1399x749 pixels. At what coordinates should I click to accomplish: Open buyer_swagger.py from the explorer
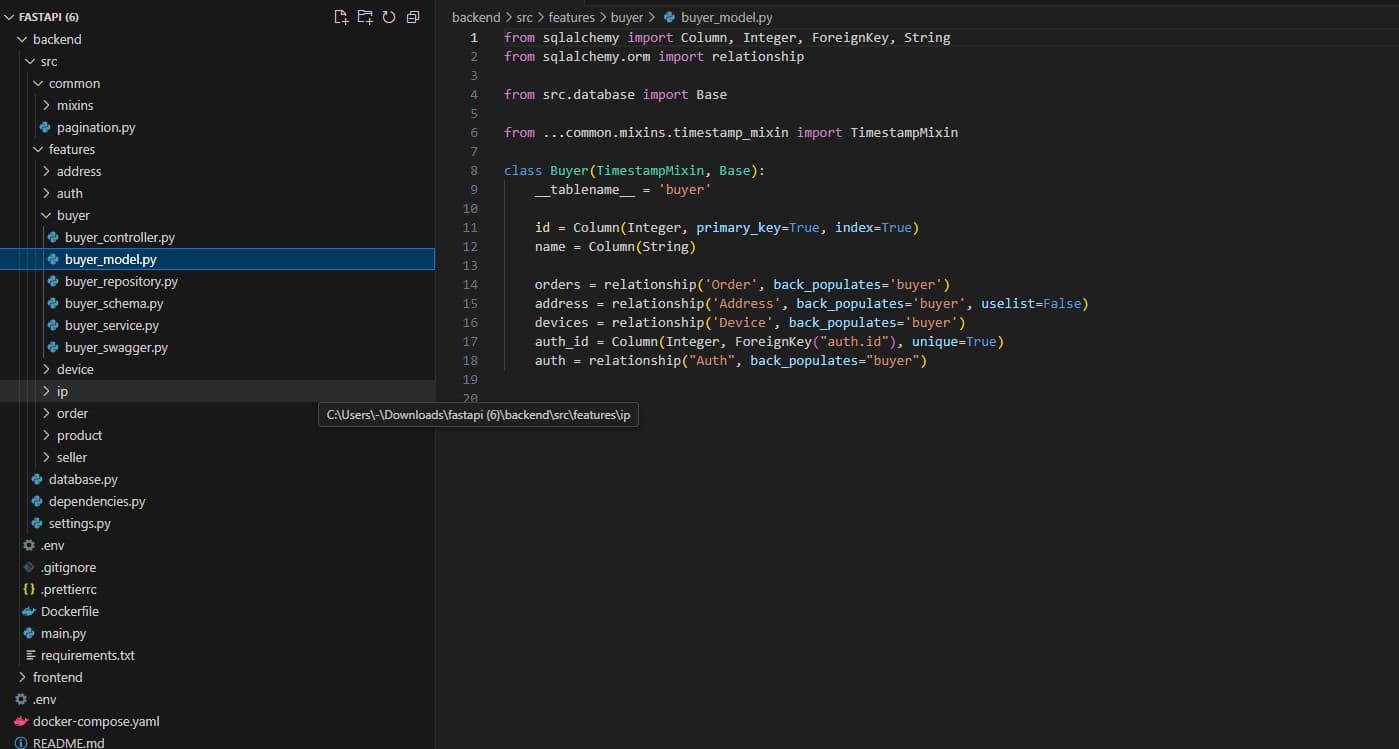116,347
